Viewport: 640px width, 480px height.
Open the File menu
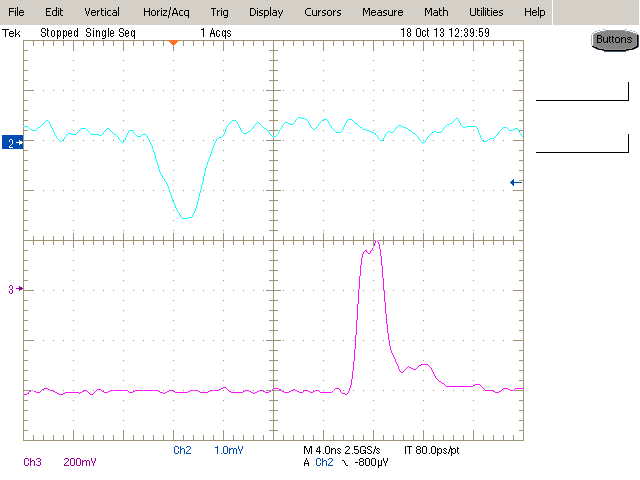(16, 12)
